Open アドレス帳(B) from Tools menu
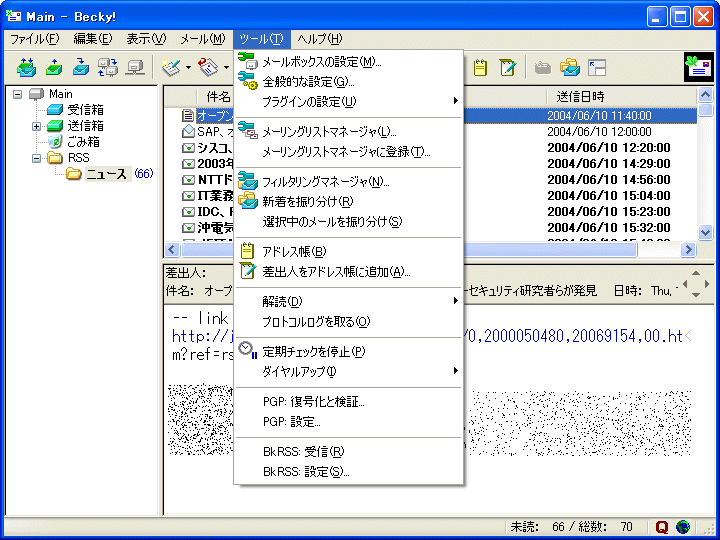 click(349, 252)
